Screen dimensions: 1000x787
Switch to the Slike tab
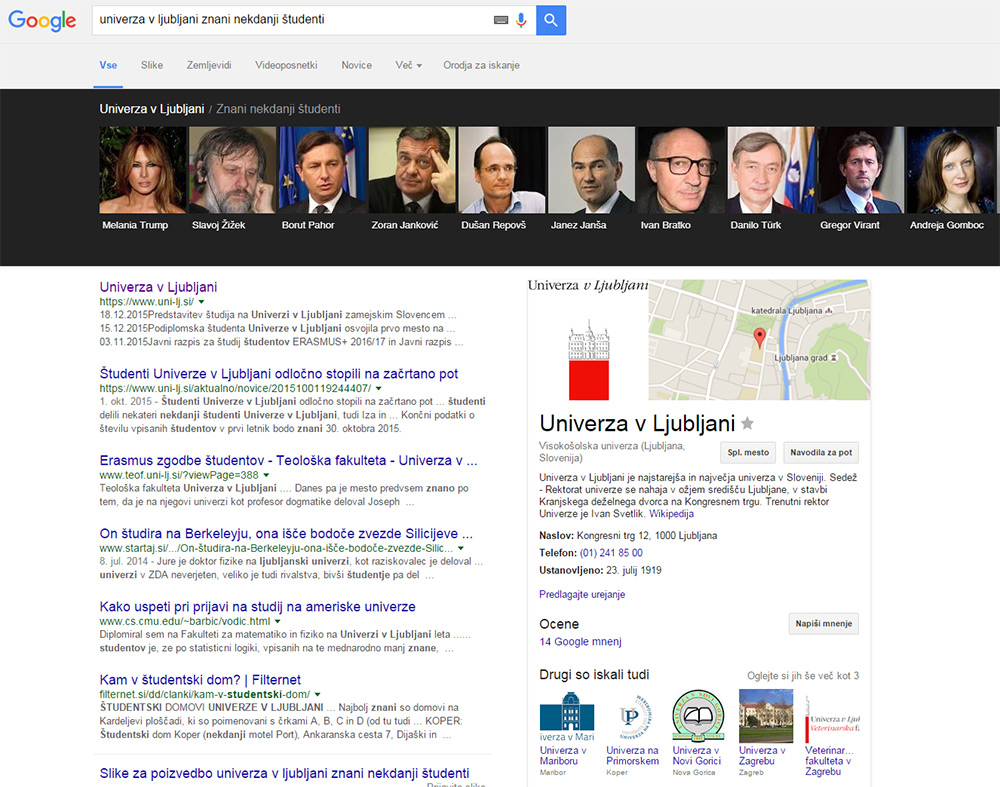click(152, 65)
